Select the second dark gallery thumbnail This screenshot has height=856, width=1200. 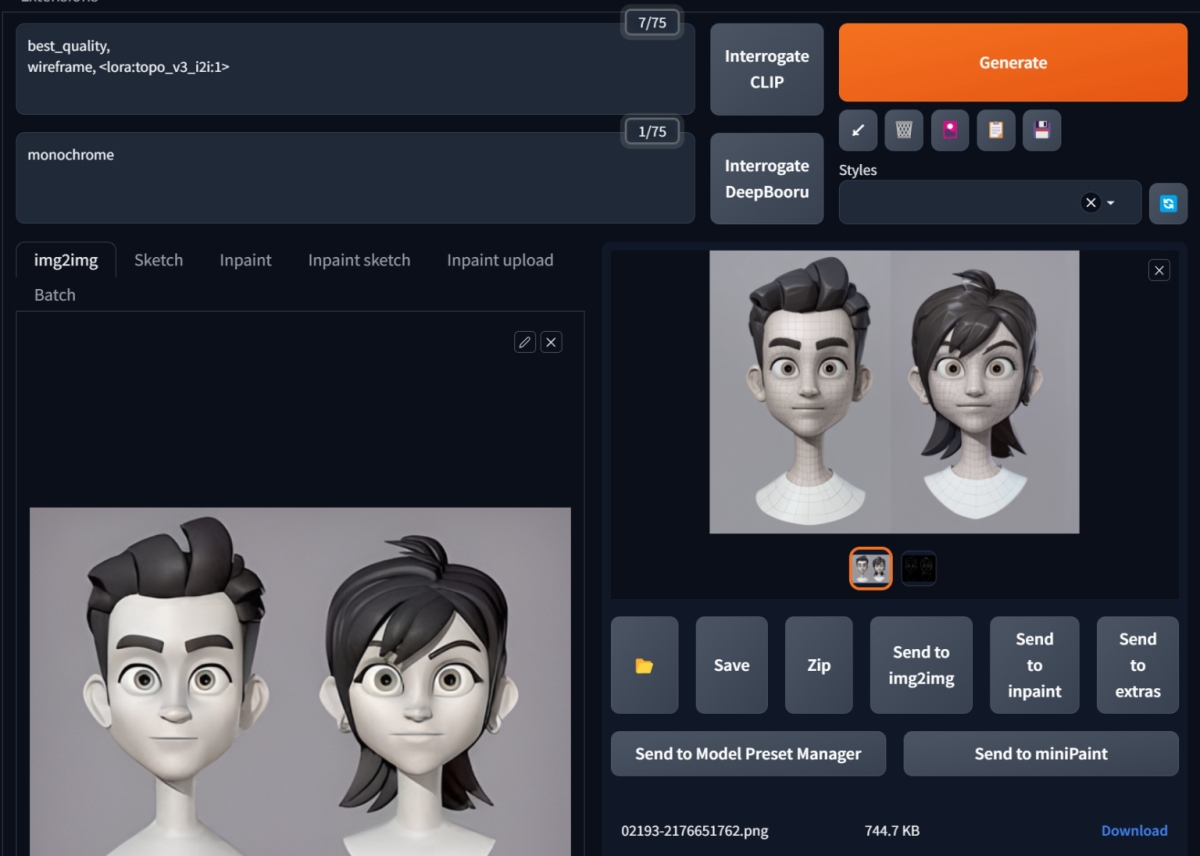click(x=919, y=569)
